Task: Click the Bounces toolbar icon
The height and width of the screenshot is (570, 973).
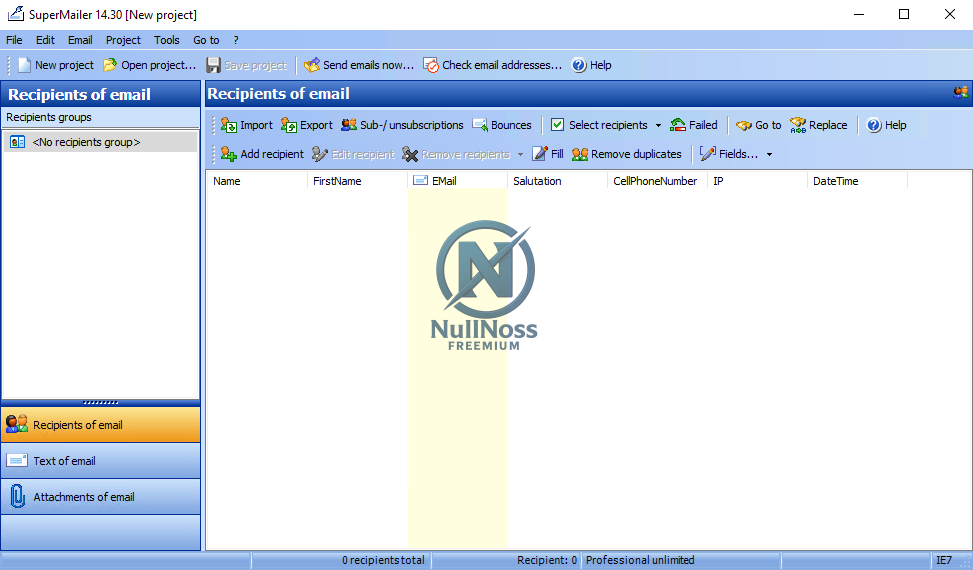Action: (x=480, y=125)
